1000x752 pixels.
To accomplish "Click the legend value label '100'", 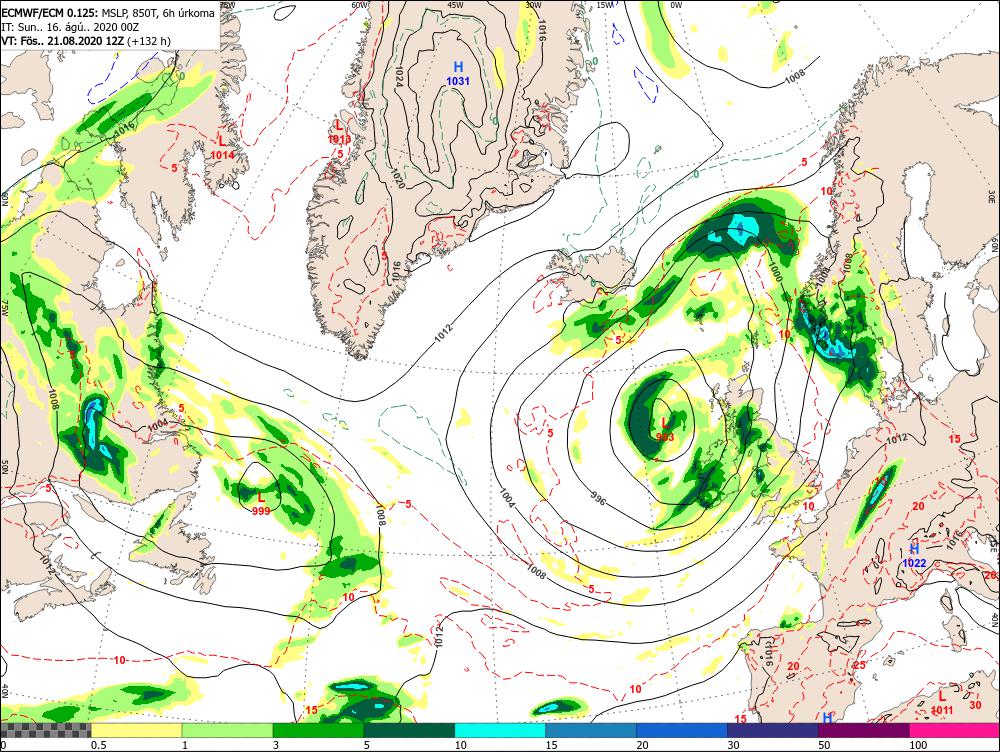I will 918,745.
